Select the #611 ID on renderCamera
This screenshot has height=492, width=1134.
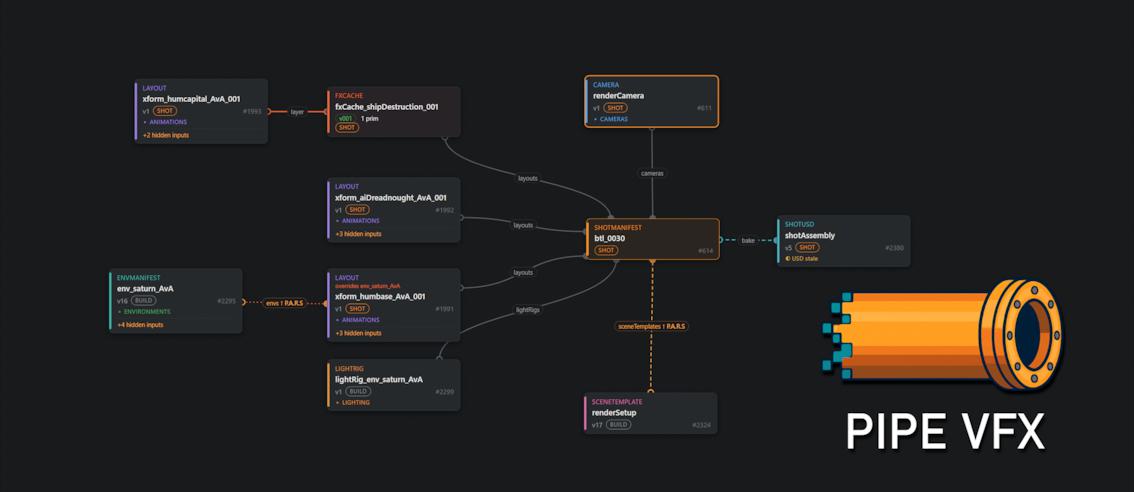click(704, 108)
